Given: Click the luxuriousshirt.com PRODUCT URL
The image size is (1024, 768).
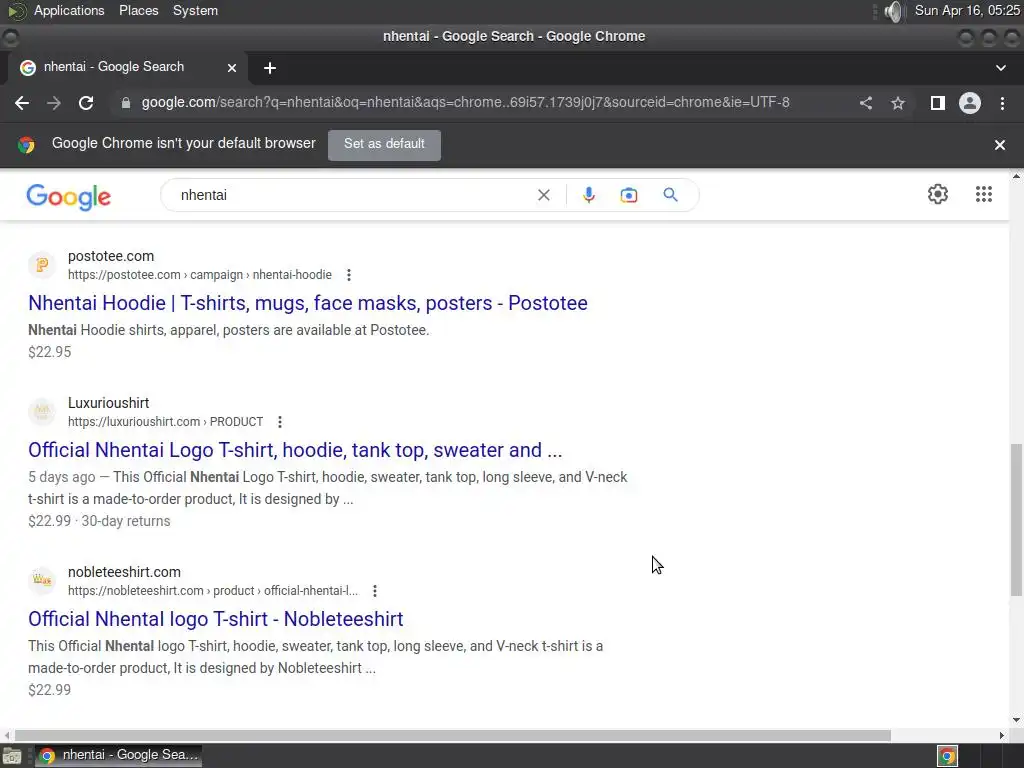Looking at the screenshot, I should (x=165, y=422).
